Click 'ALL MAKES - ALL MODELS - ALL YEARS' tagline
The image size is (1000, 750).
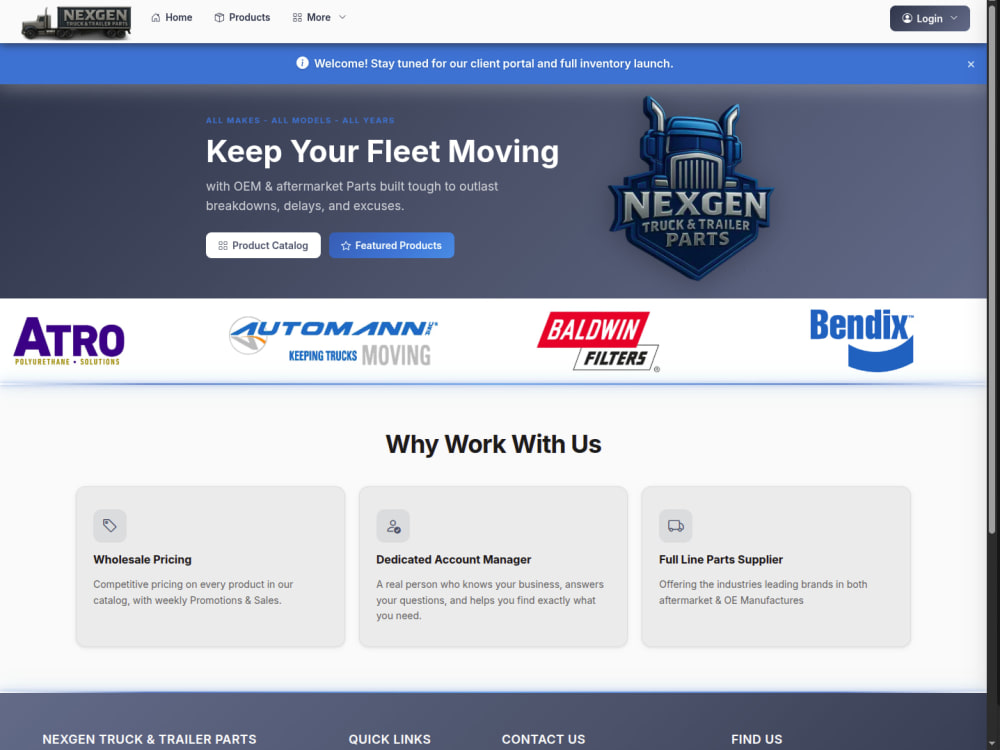pyautogui.click(x=300, y=121)
